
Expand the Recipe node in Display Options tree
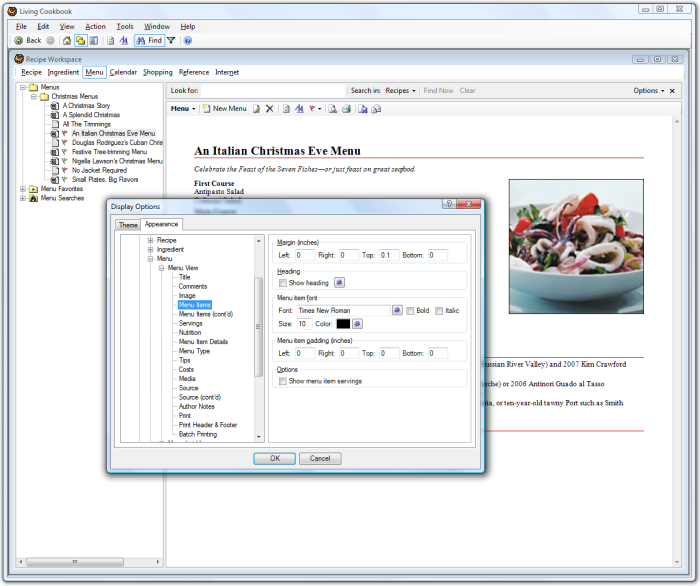click(x=150, y=240)
